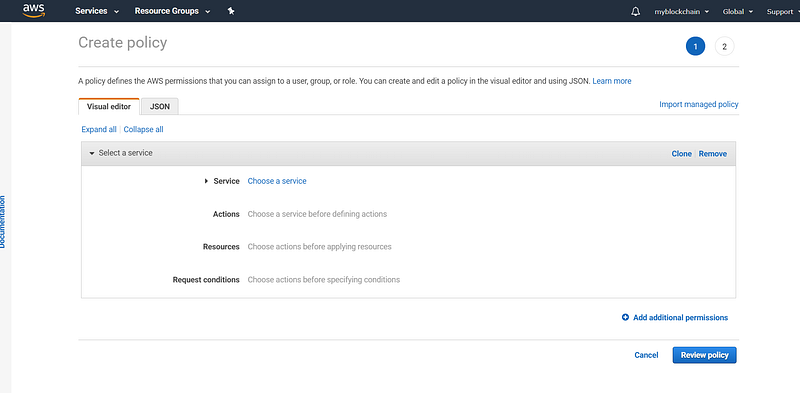The height and width of the screenshot is (393, 800).
Task: Click the pin shortcut icon in navbar
Action: pos(231,11)
